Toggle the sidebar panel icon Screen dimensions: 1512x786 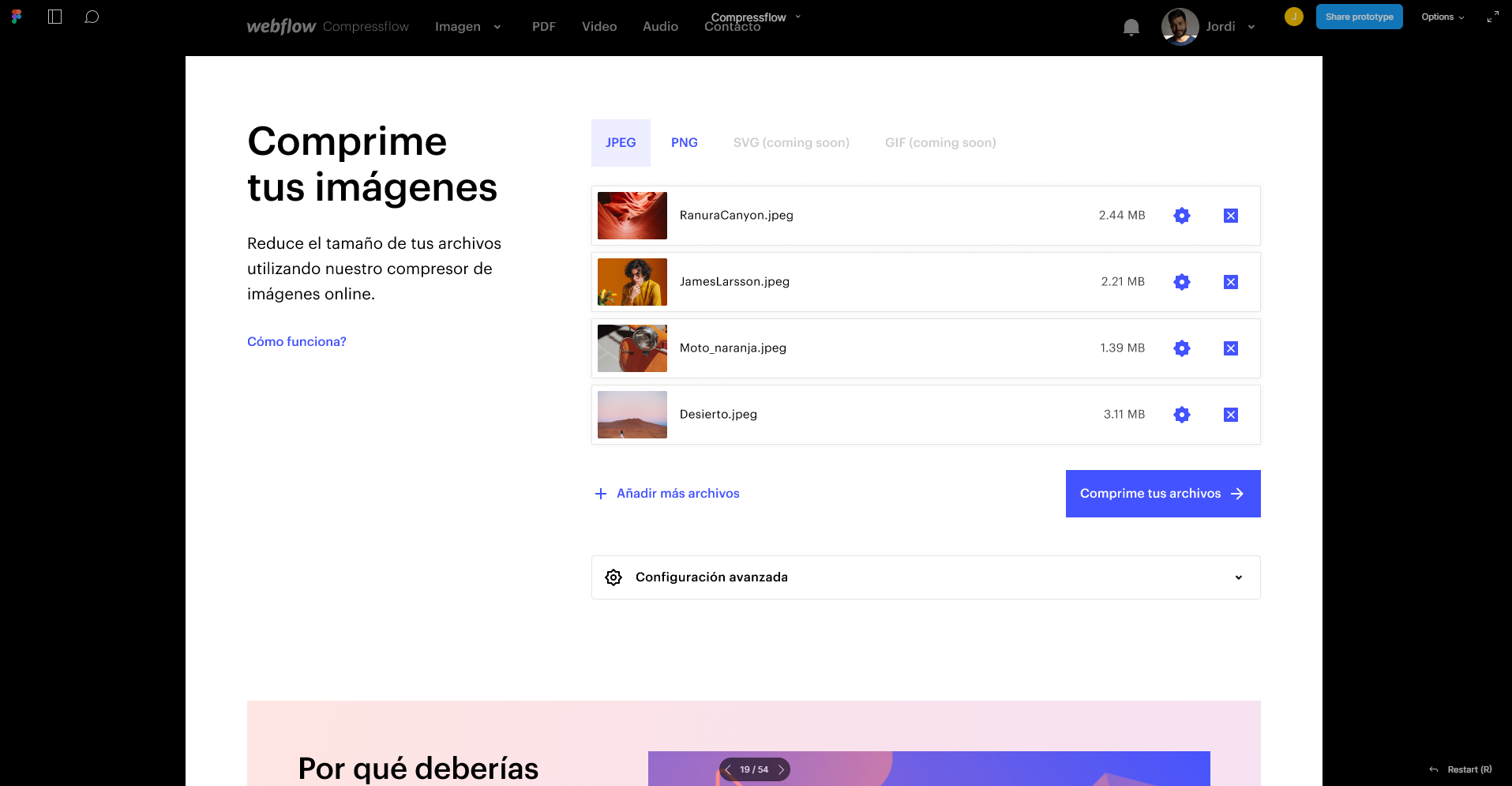coord(54,17)
